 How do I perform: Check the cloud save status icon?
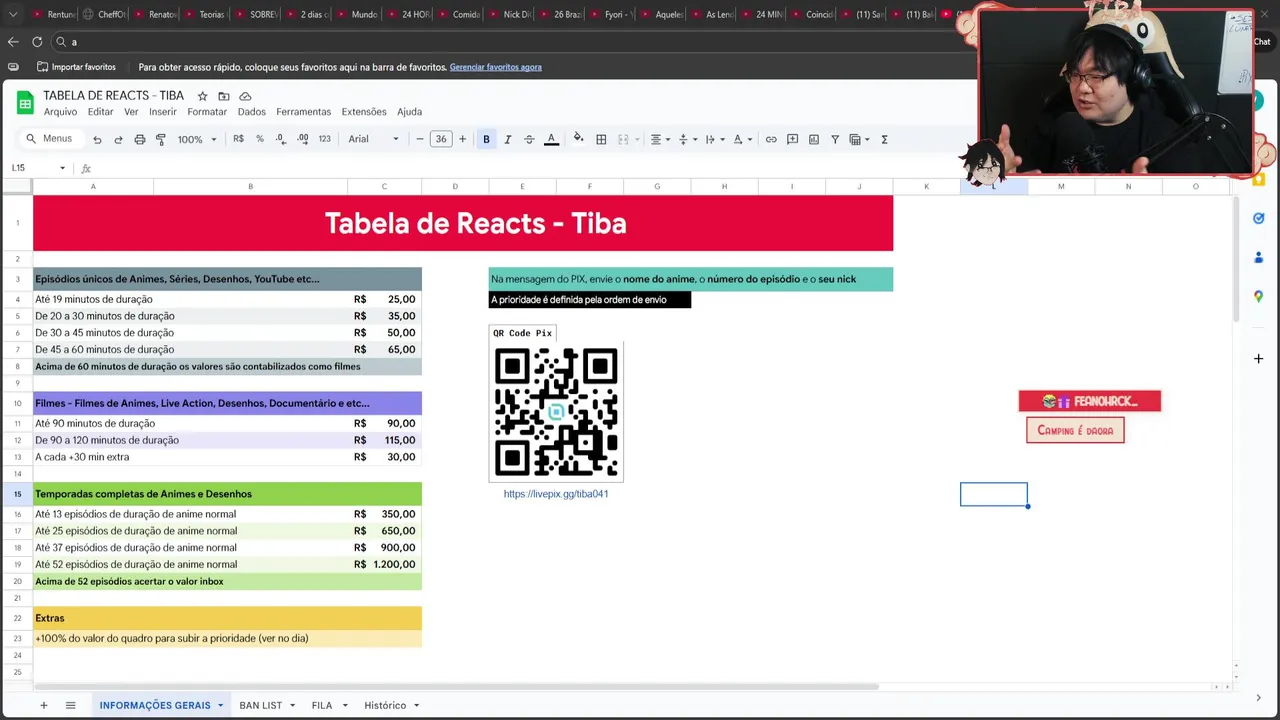[x=245, y=96]
